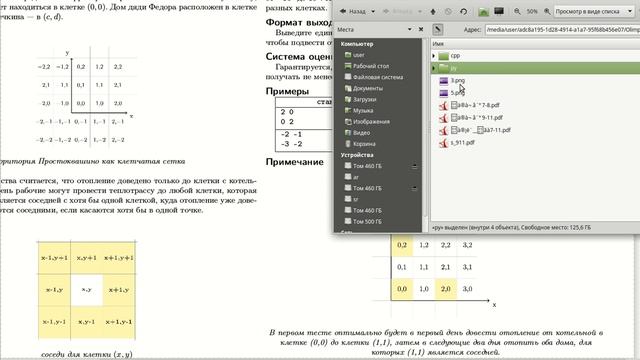The image size is (640, 360).
Task: Click the Примеры heading in the PDF
Action: [287, 91]
